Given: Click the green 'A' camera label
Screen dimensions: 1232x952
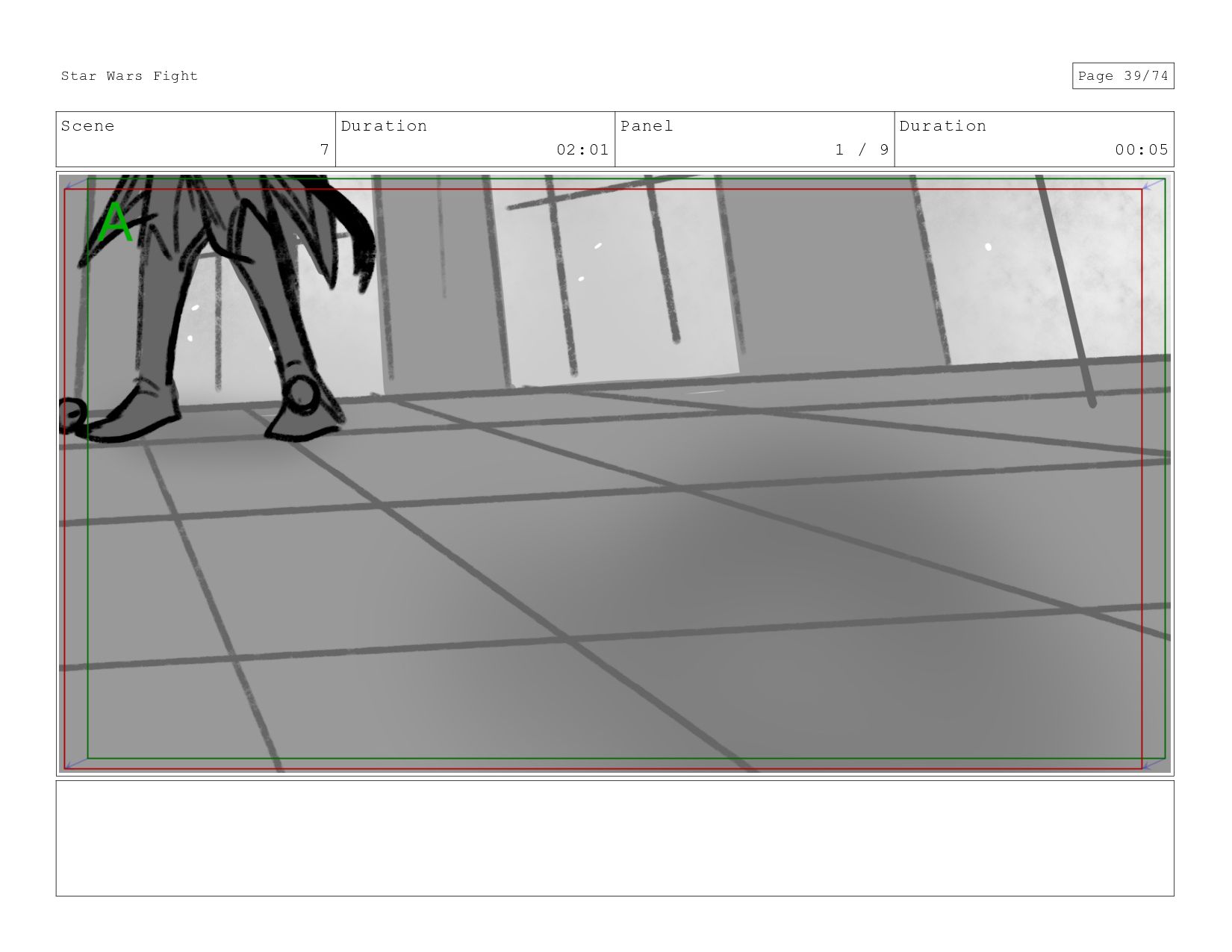Looking at the screenshot, I should click(116, 222).
